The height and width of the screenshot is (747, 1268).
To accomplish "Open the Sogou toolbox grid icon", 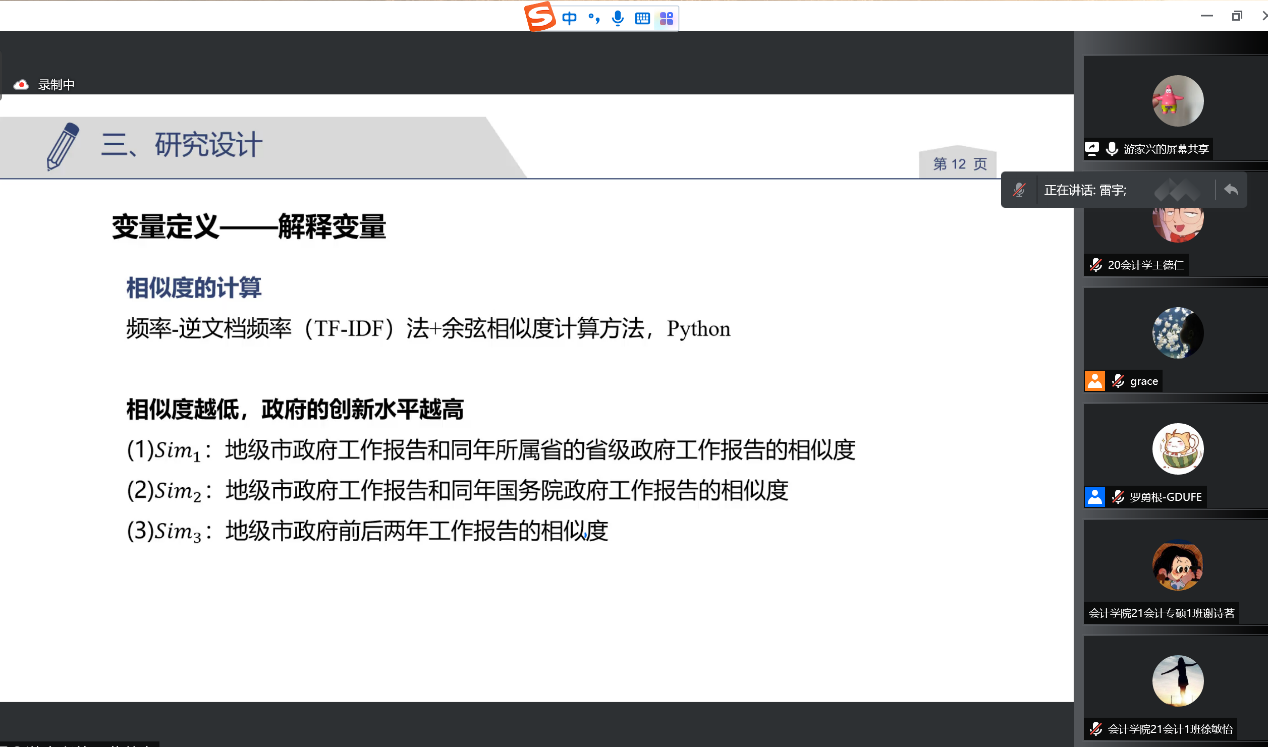I will (666, 18).
